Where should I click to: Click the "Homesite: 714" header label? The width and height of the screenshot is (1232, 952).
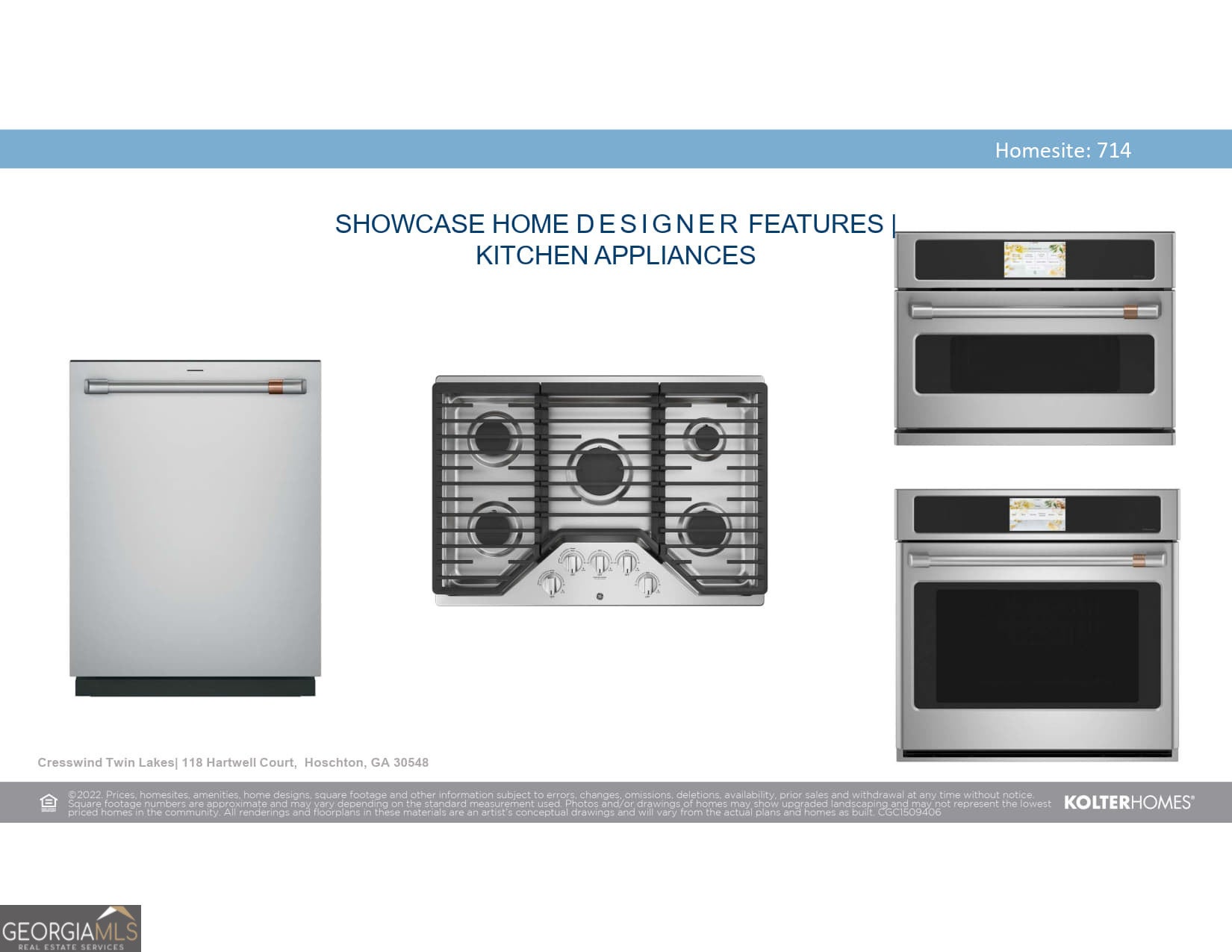[1063, 150]
